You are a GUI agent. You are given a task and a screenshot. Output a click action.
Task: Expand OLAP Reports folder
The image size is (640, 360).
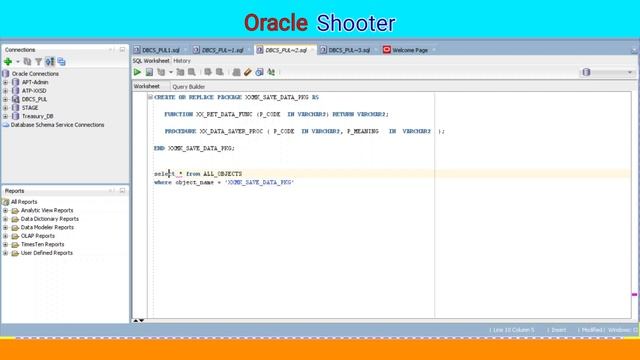point(5,236)
